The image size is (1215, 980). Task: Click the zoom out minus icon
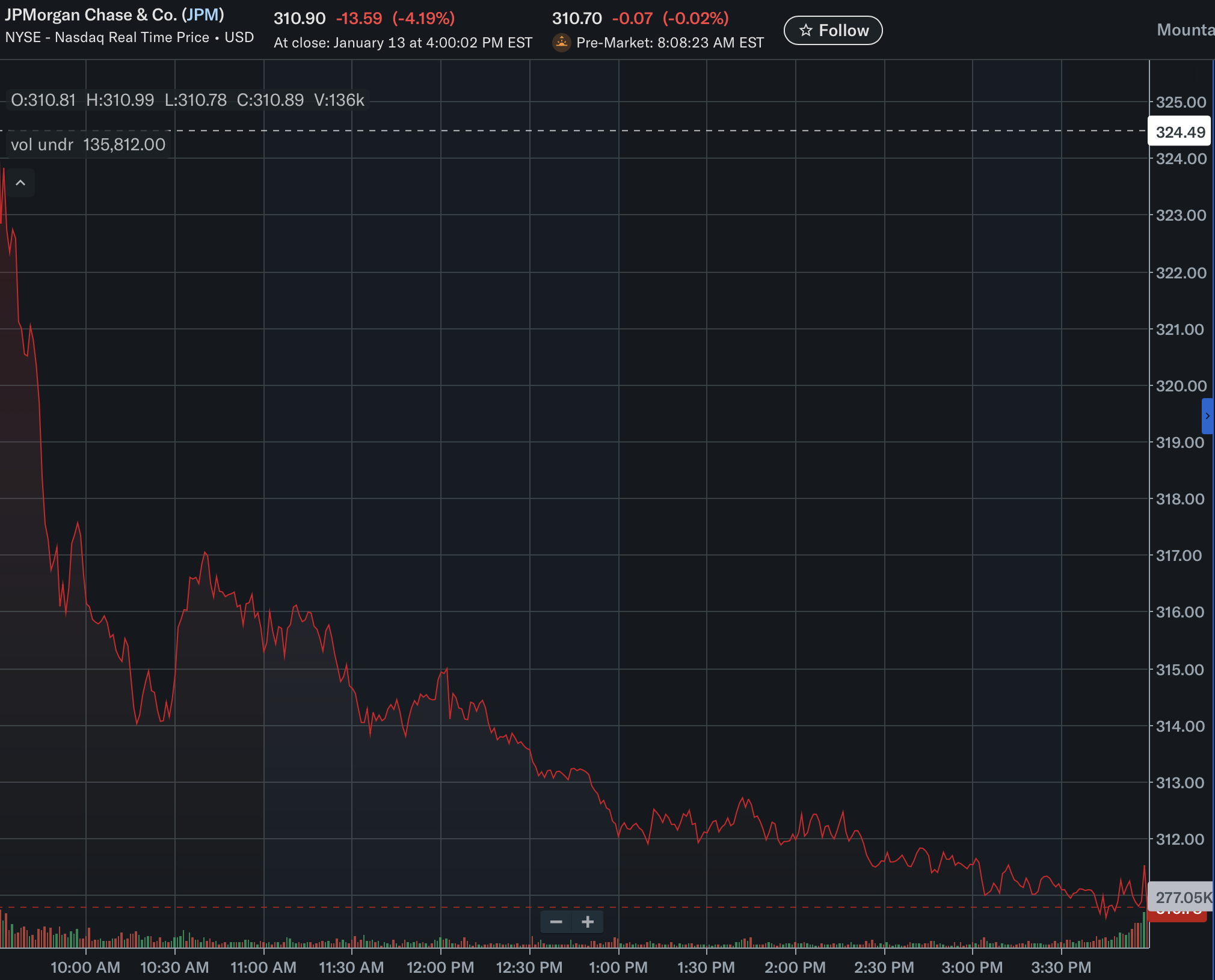tap(556, 922)
